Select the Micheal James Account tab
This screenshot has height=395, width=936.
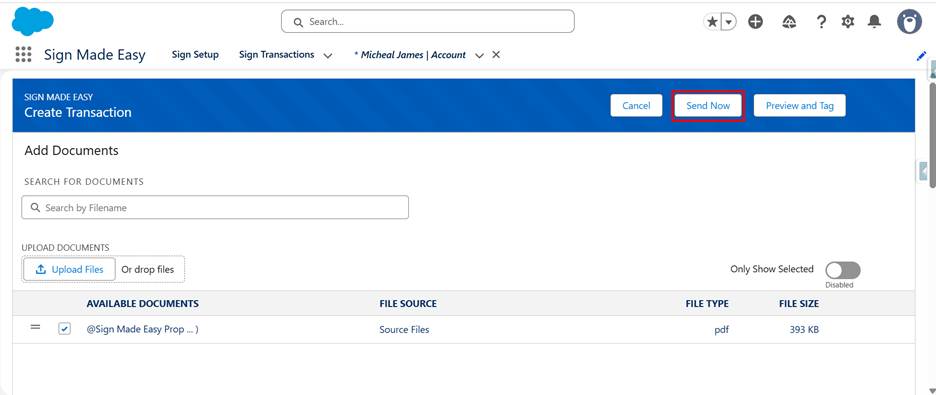click(410, 55)
